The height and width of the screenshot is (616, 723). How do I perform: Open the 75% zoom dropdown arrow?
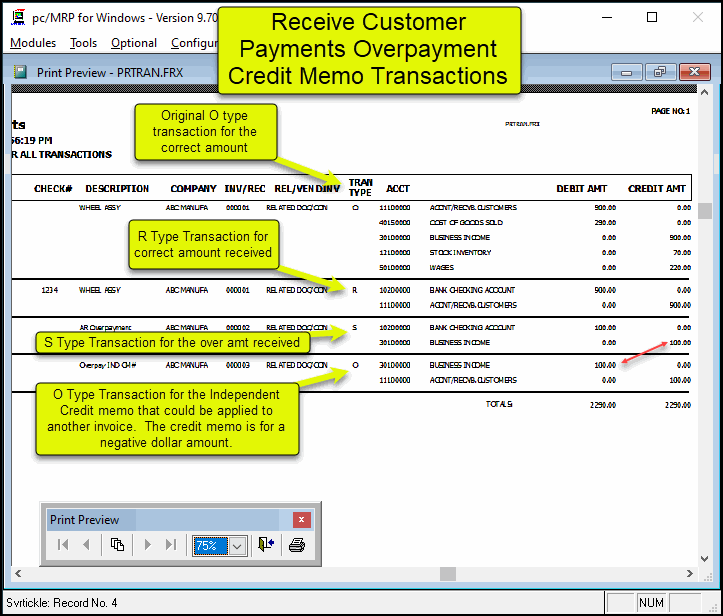tap(237, 545)
